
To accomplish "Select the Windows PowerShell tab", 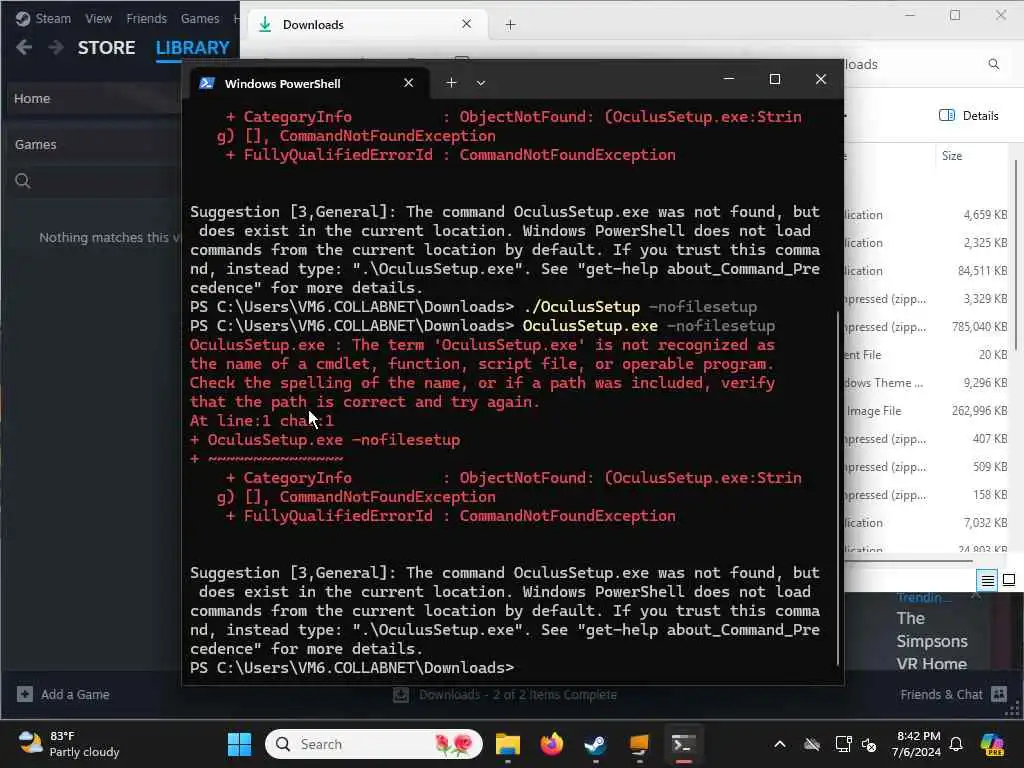I will [309, 84].
